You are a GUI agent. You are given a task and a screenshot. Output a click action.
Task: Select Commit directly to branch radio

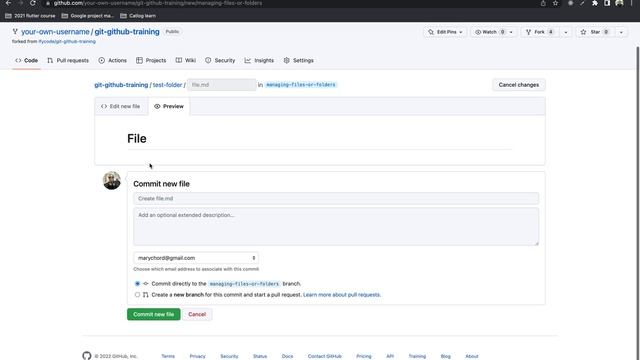[137, 283]
